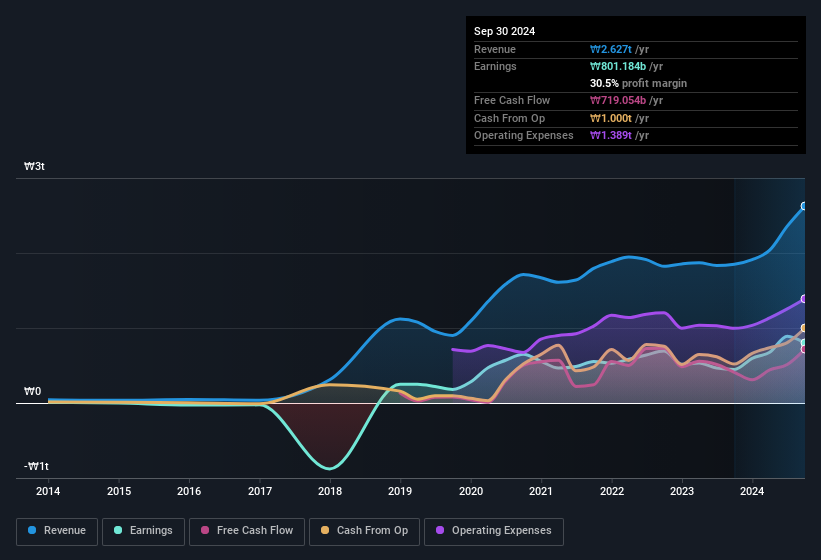Click the Revenue label in the tooltip
The width and height of the screenshot is (821, 560).
[495, 49]
